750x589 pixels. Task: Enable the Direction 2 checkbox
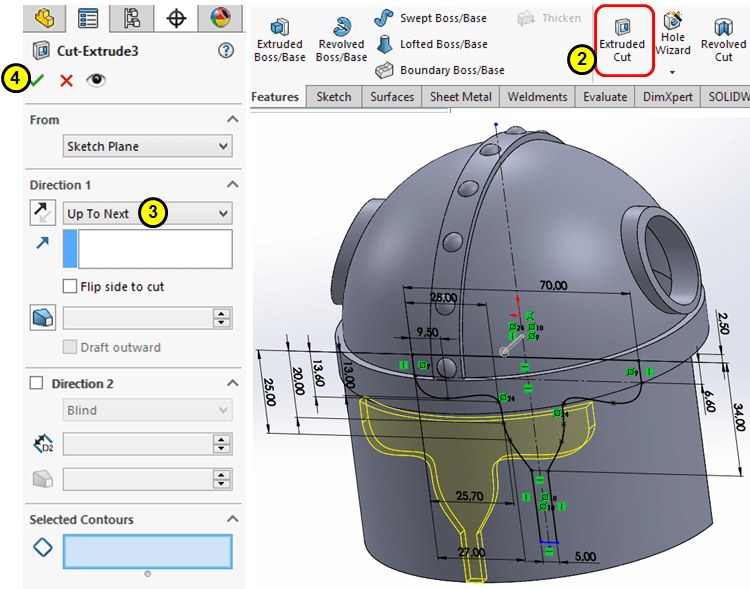click(37, 384)
